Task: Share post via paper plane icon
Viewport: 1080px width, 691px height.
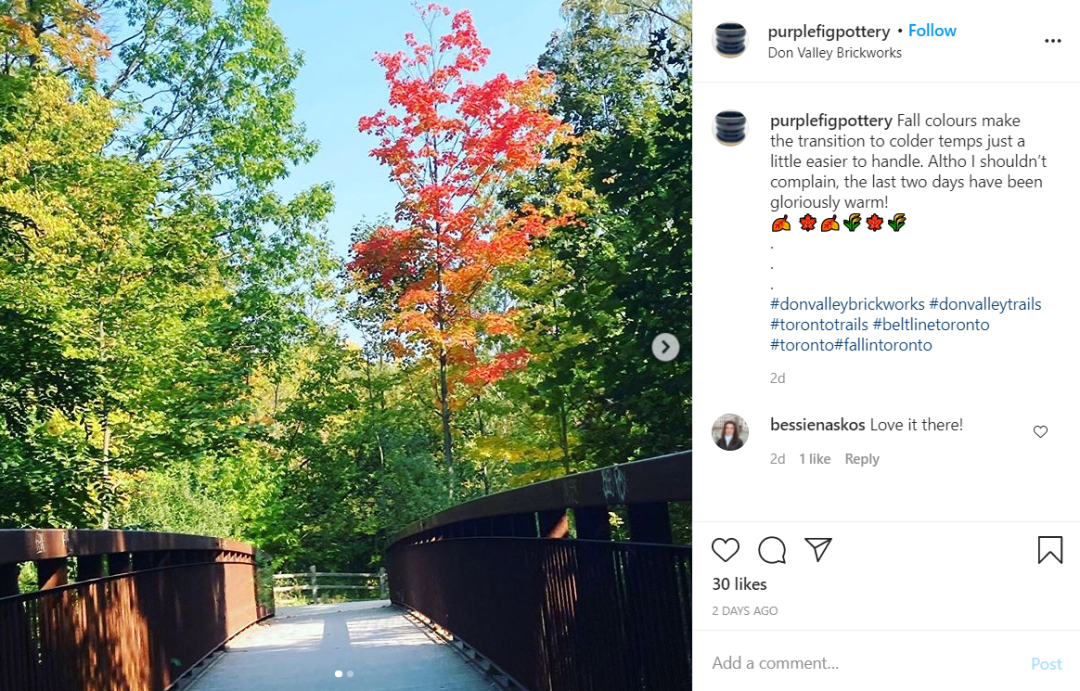Action: coord(818,549)
